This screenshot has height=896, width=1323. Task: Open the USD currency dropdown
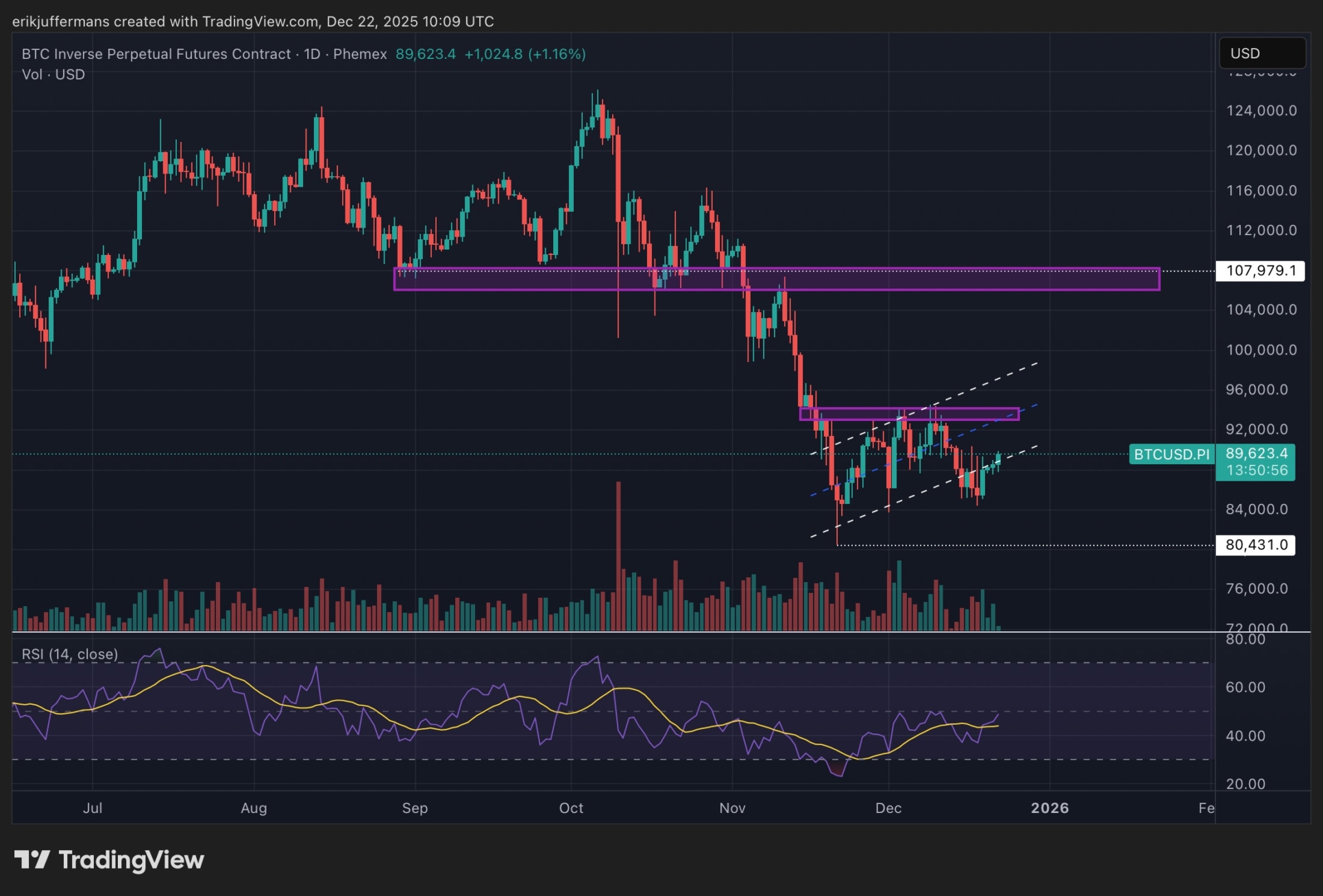point(1261,53)
